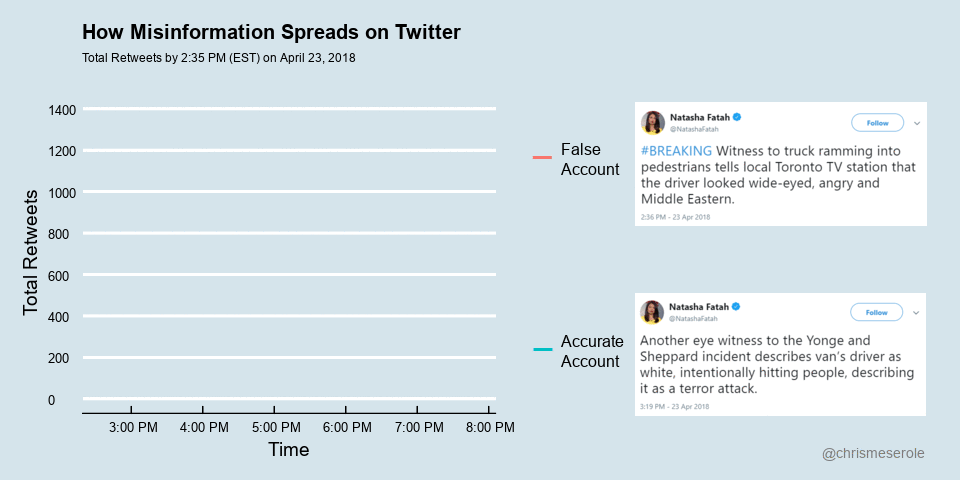The width and height of the screenshot is (960, 480).
Task: Open the #BREAKING hashtag link
Action: tap(675, 151)
